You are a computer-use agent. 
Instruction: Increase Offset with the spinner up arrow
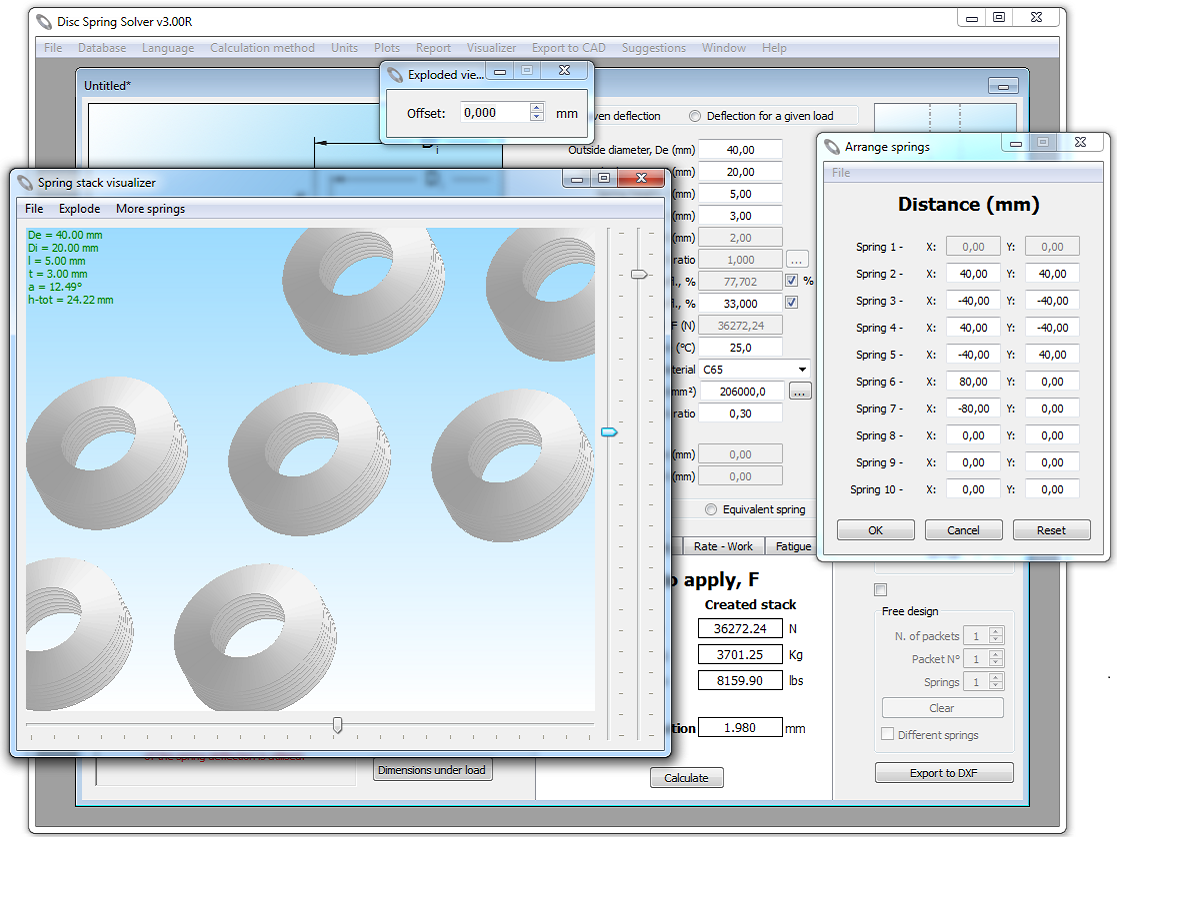(x=537, y=108)
